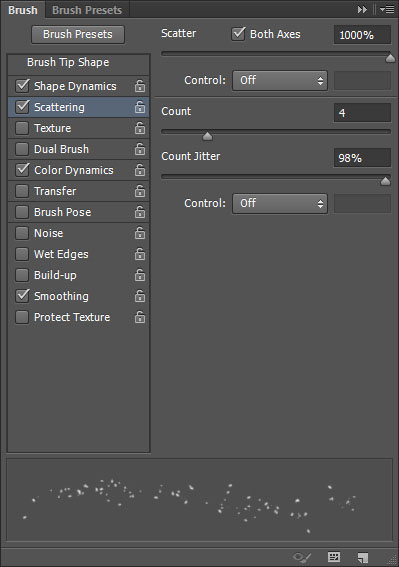Image resolution: width=399 pixels, height=567 pixels.
Task: Click the Brush Presets button
Action: (x=78, y=34)
